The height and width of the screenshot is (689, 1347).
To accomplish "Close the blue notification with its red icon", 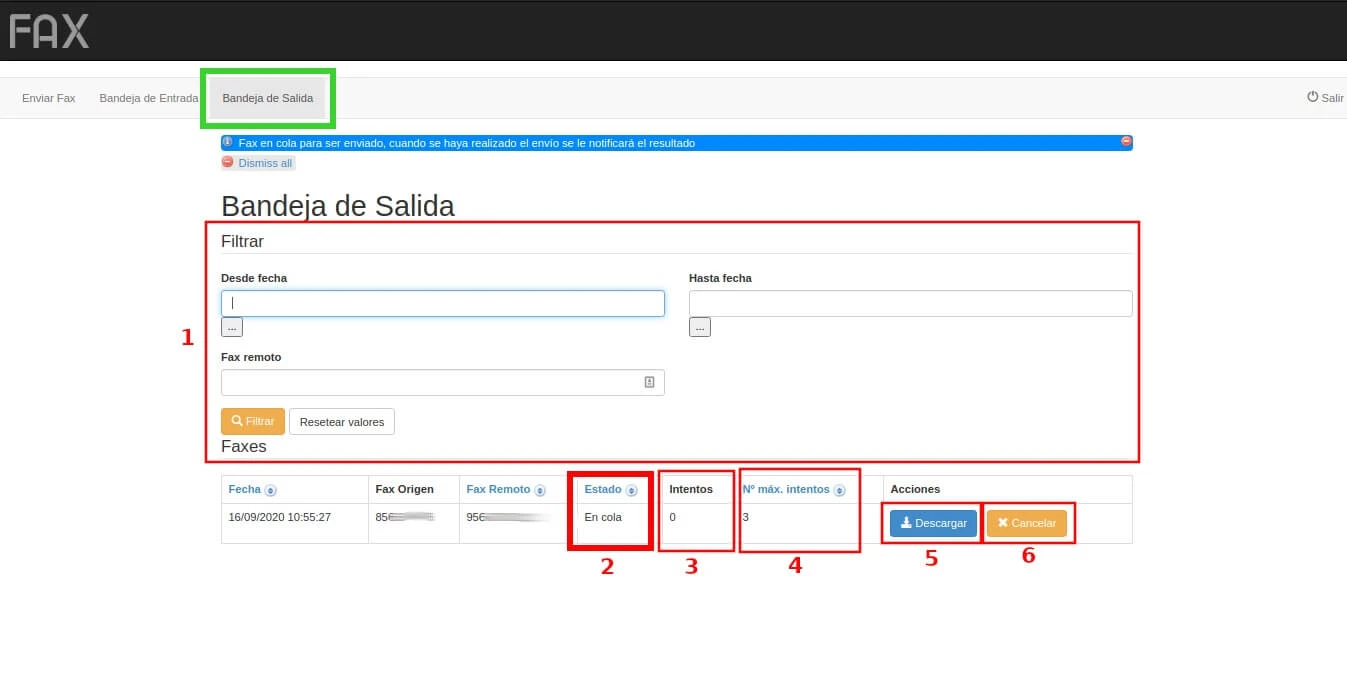I will click(x=1126, y=142).
